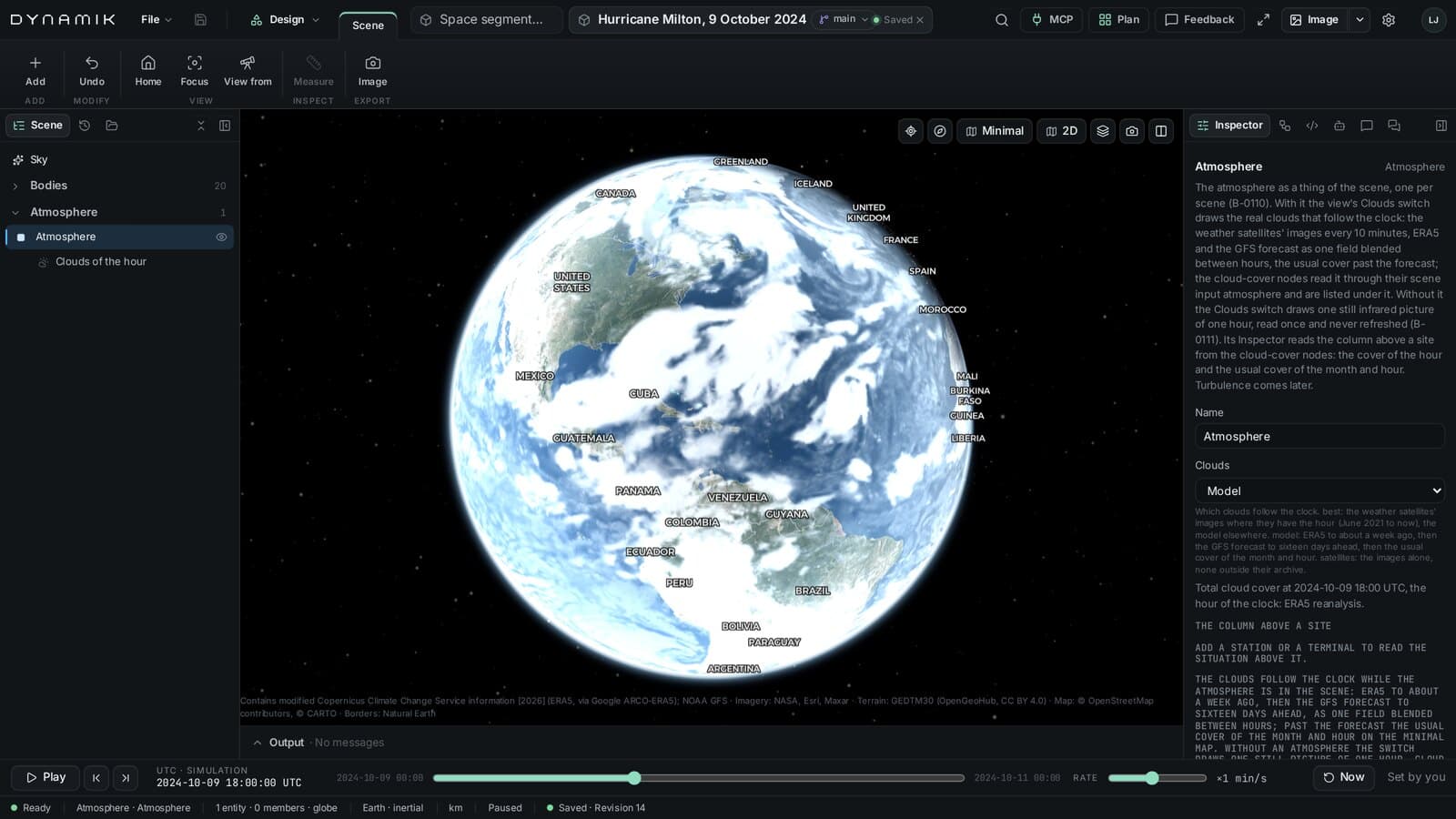Screen dimensions: 1456x819
Task: Click the MCP button
Action: pyautogui.click(x=1052, y=19)
